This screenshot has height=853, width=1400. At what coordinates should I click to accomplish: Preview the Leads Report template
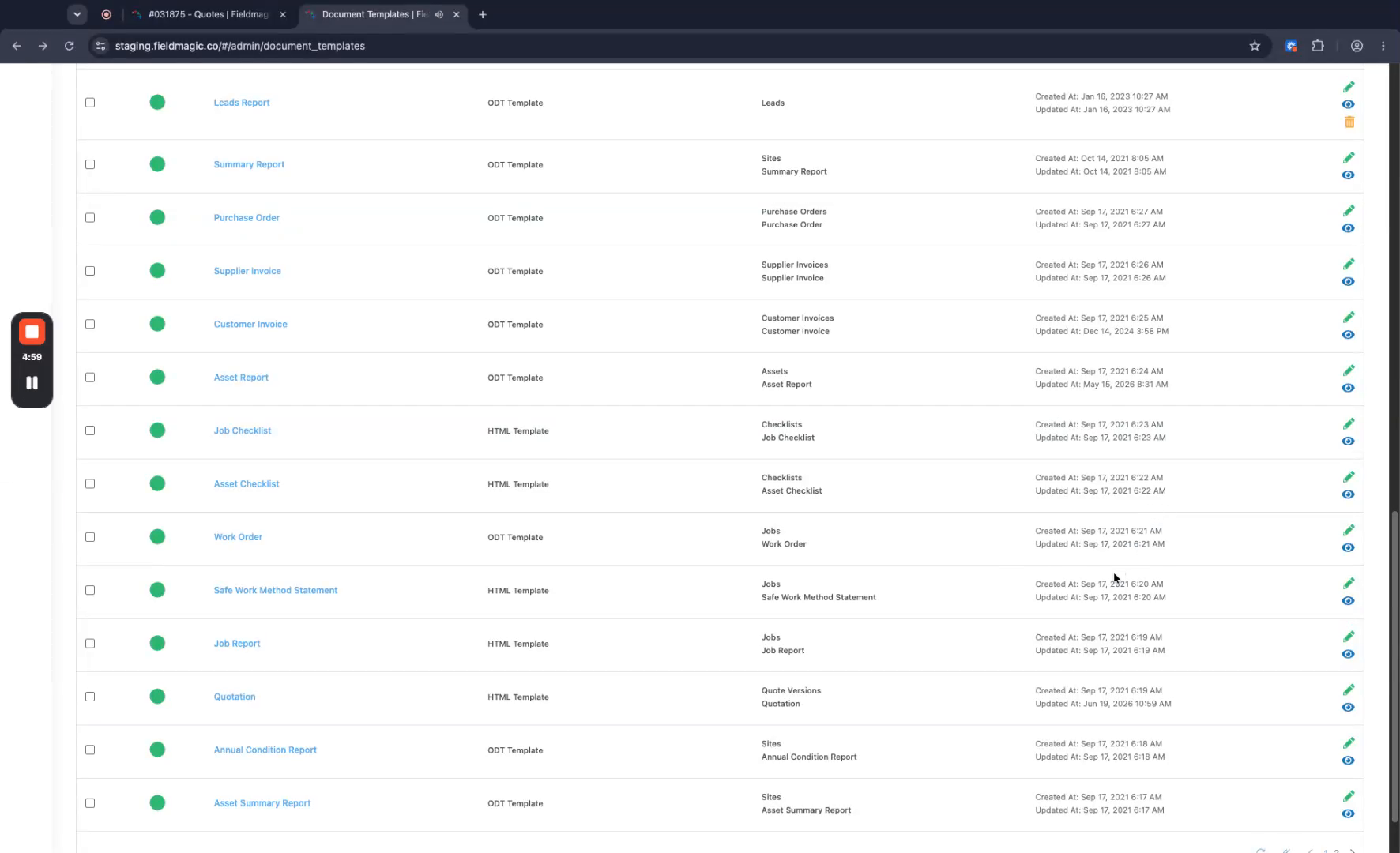[x=1348, y=104]
